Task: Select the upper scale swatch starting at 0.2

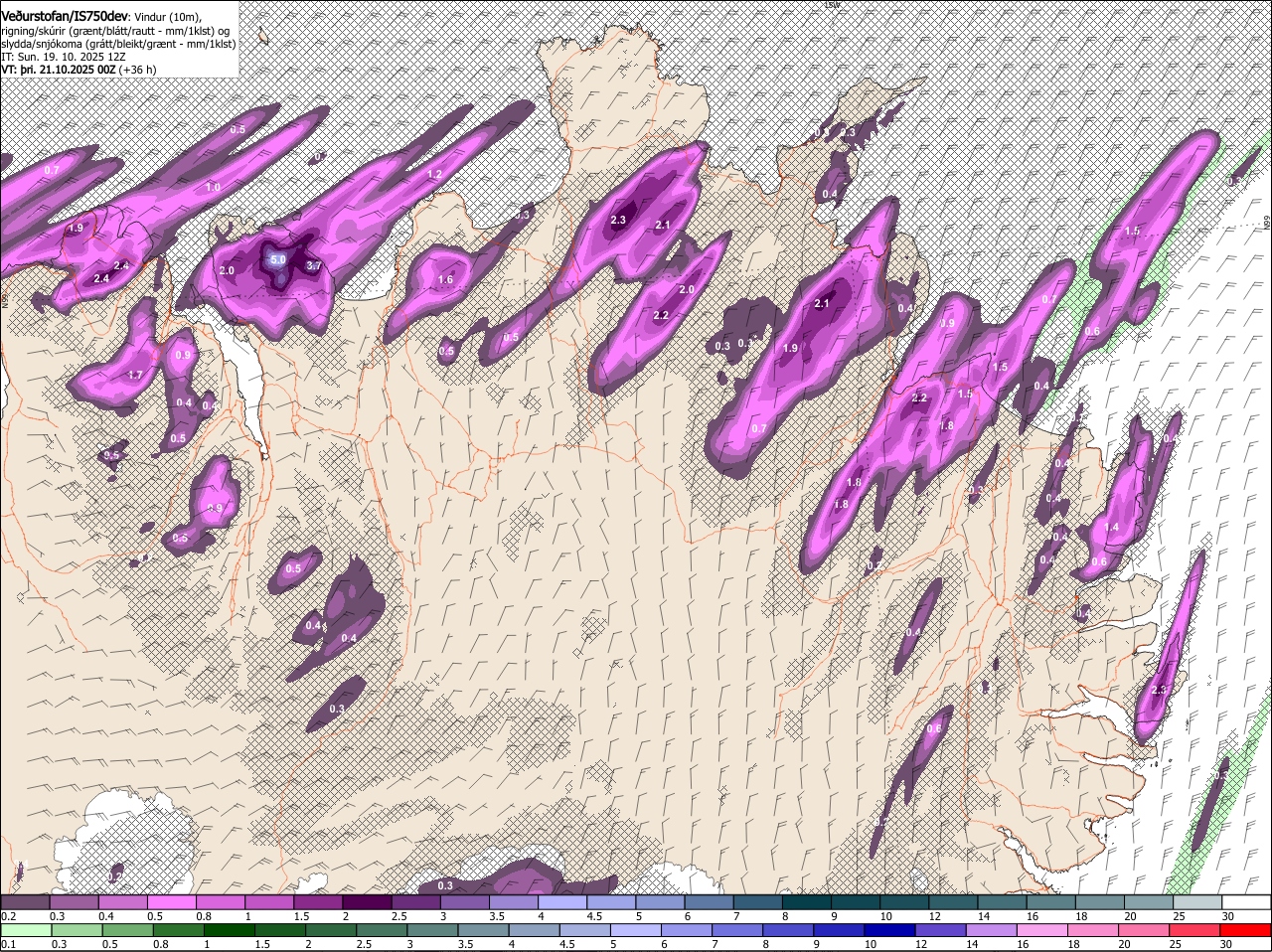Action: click(25, 901)
